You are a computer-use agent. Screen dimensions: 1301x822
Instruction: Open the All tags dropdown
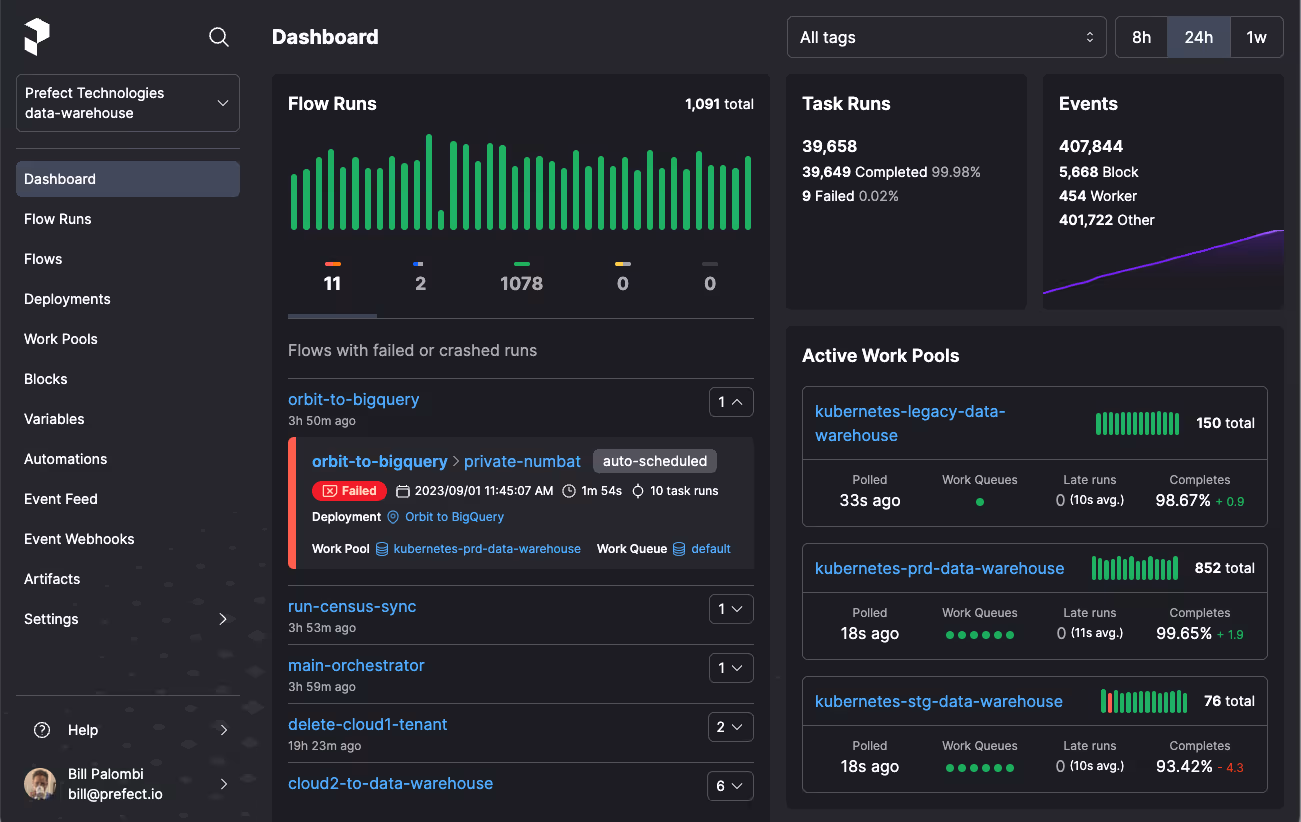(946, 37)
